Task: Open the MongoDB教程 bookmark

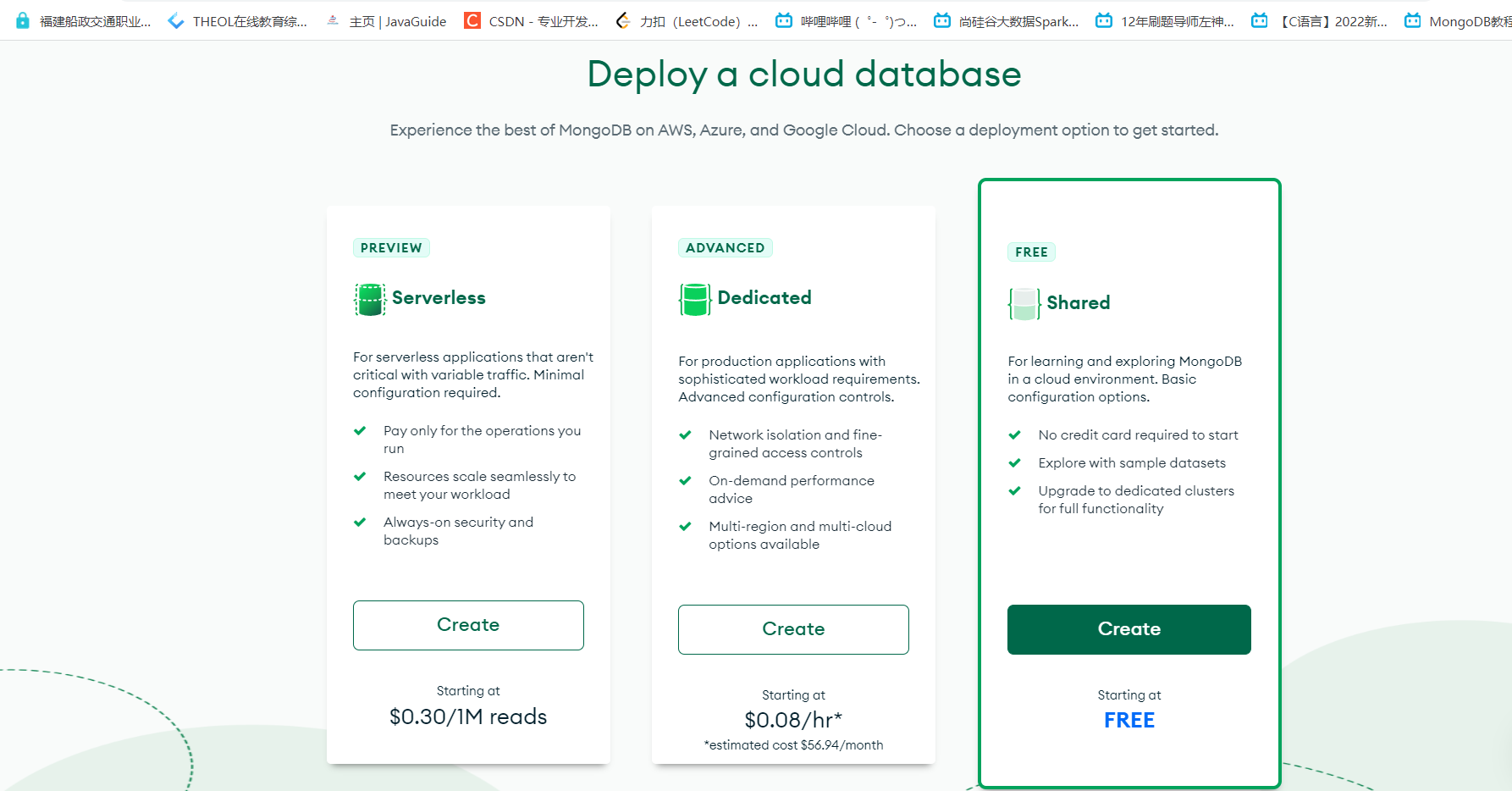Action: point(1458,21)
